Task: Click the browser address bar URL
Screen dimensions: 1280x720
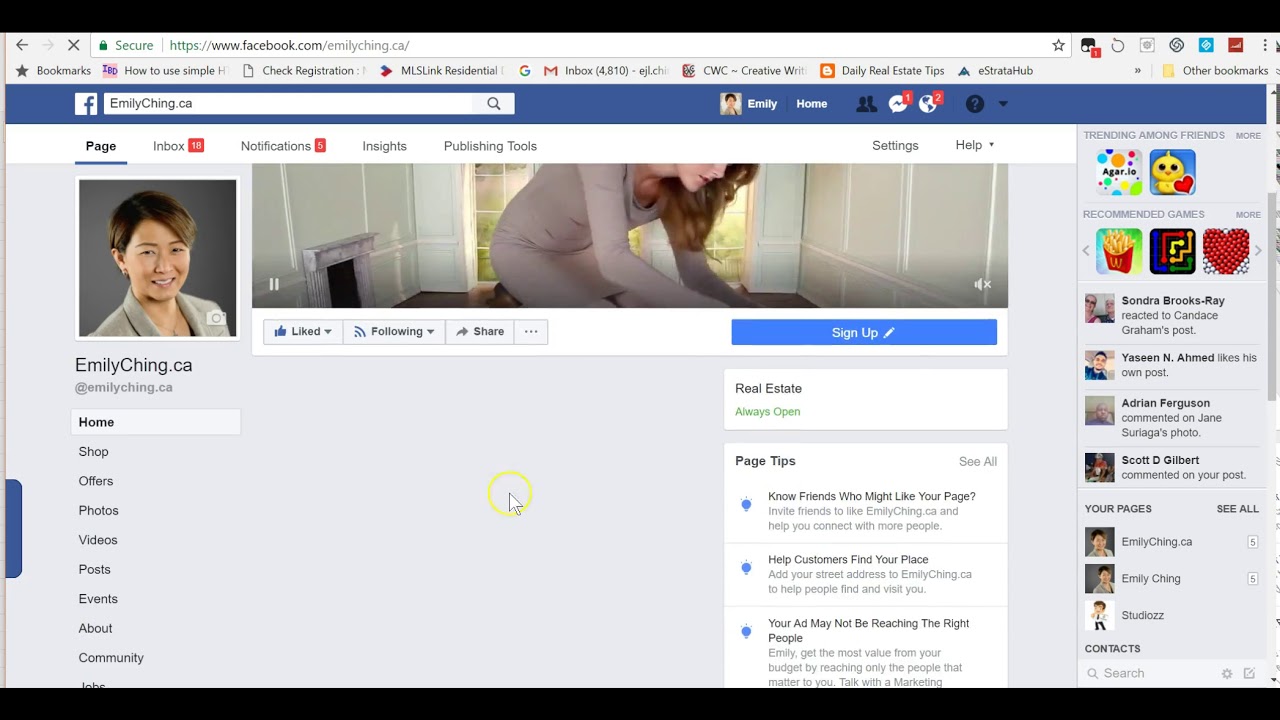Action: pyautogui.click(x=289, y=45)
